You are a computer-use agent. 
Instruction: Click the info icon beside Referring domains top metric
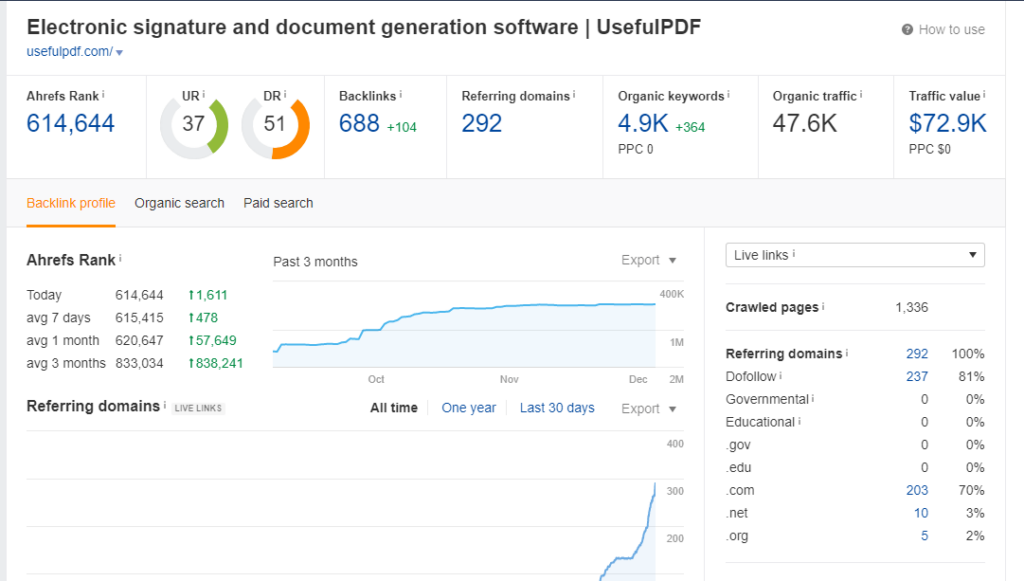pos(574,95)
